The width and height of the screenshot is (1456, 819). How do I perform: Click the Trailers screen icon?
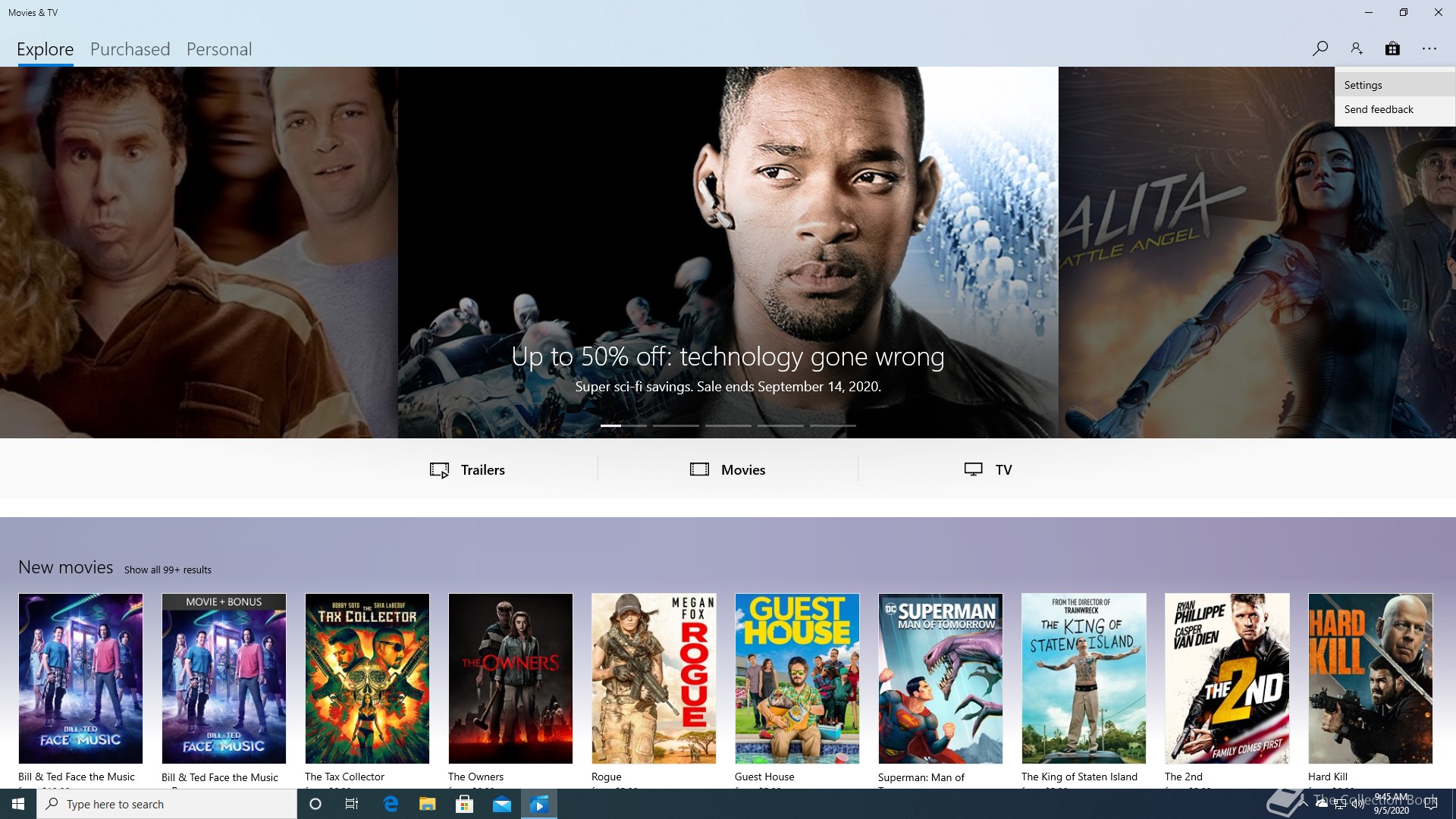coord(439,469)
